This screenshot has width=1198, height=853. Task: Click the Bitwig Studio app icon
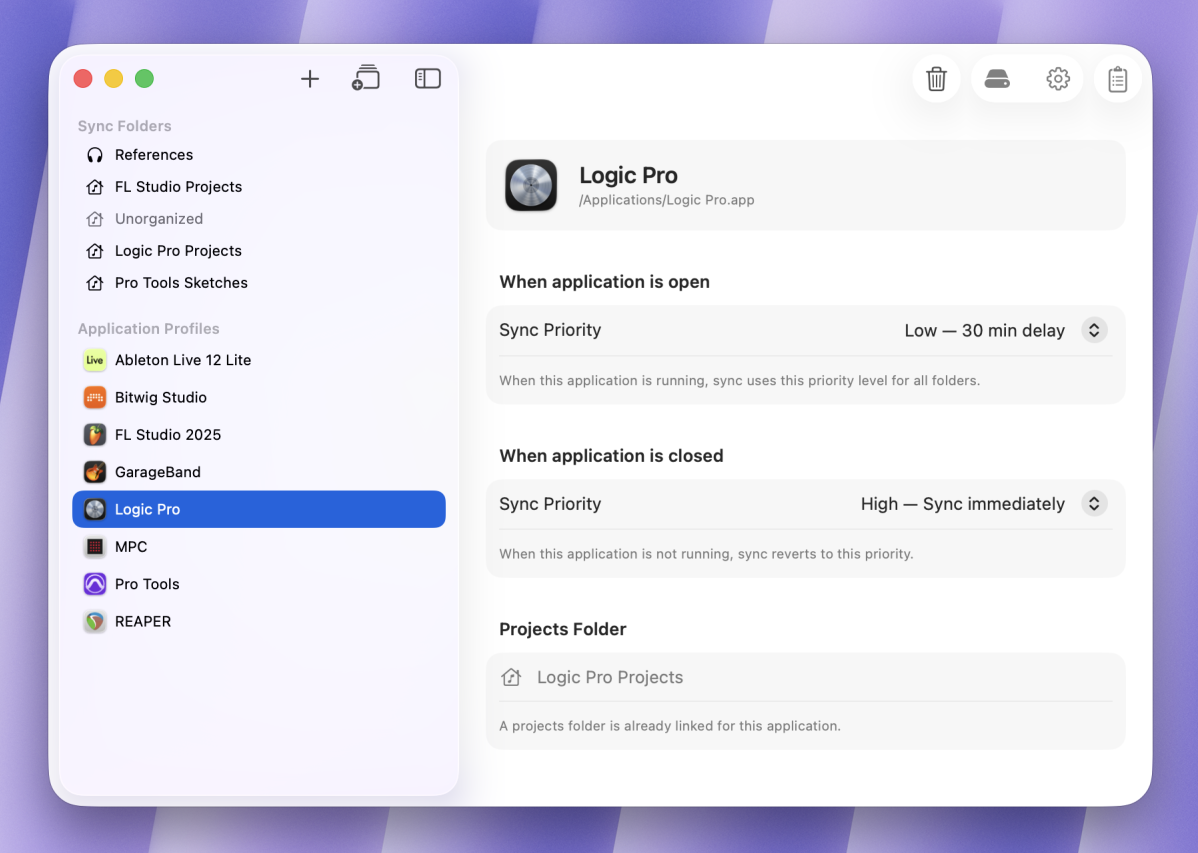(x=95, y=397)
